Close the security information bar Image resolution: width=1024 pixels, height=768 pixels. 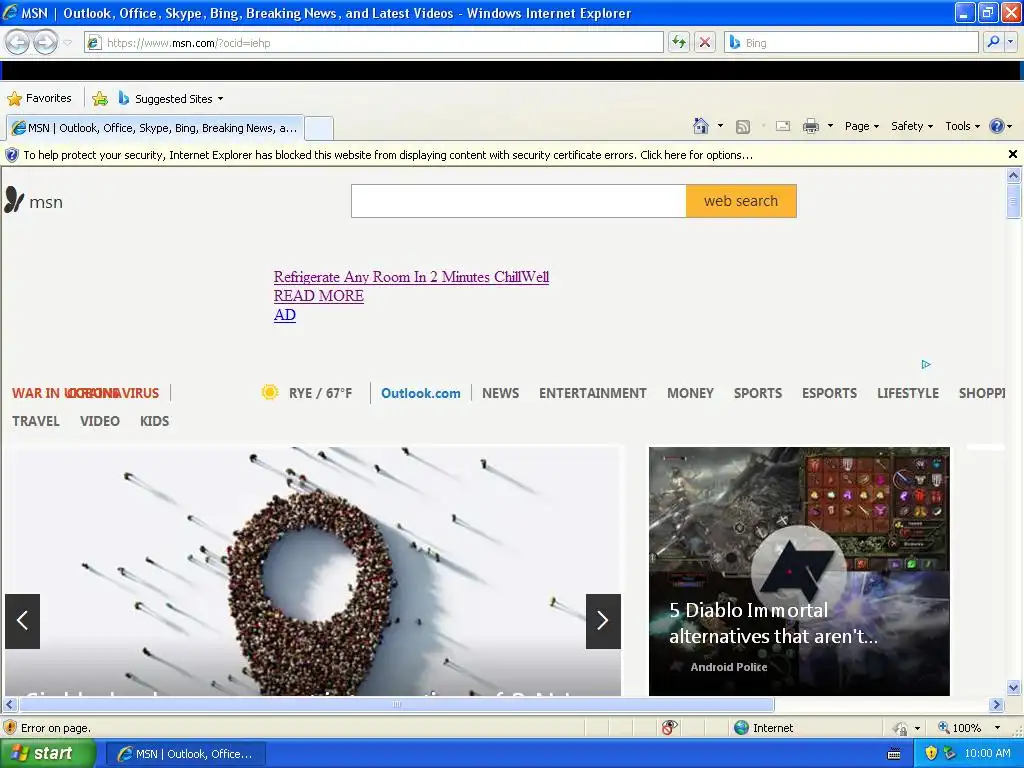click(x=1012, y=154)
